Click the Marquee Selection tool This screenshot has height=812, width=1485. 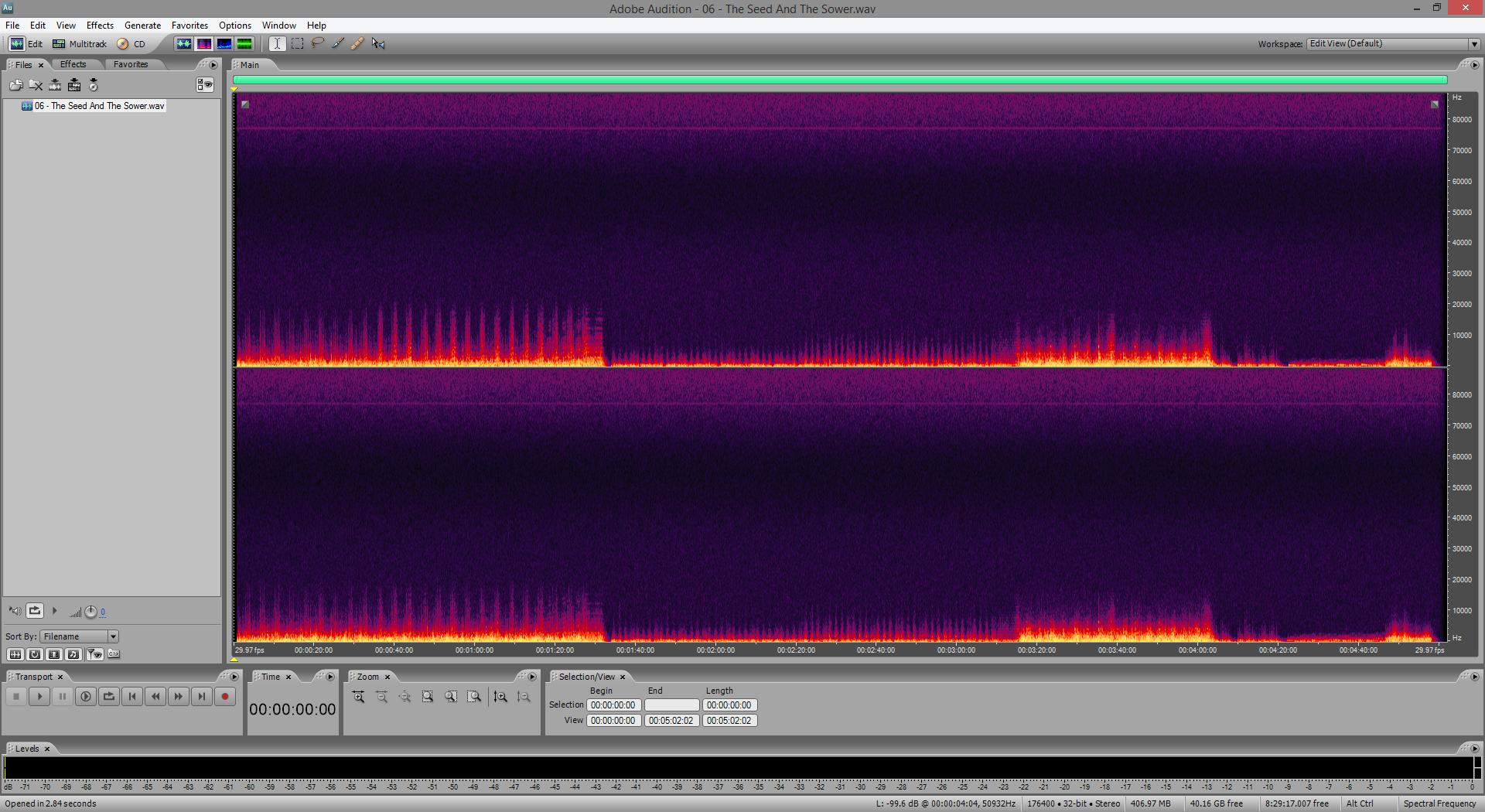[298, 44]
